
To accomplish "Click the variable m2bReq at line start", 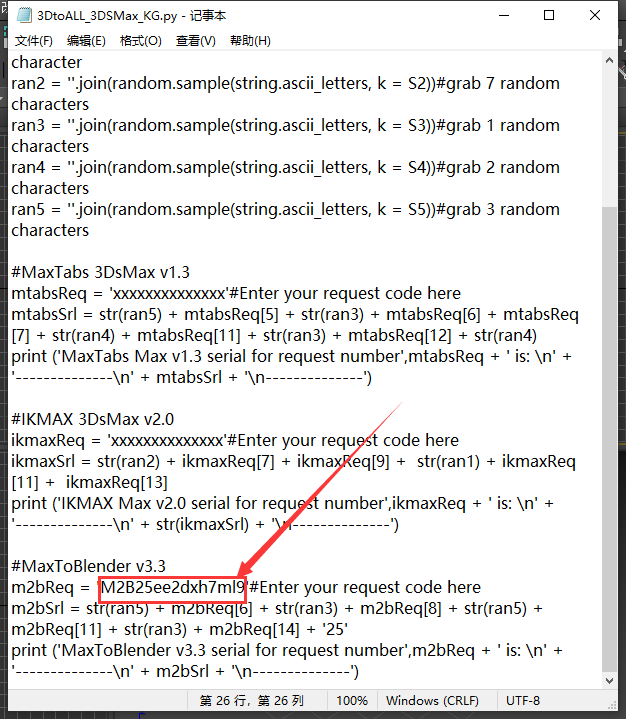I will click(42, 587).
